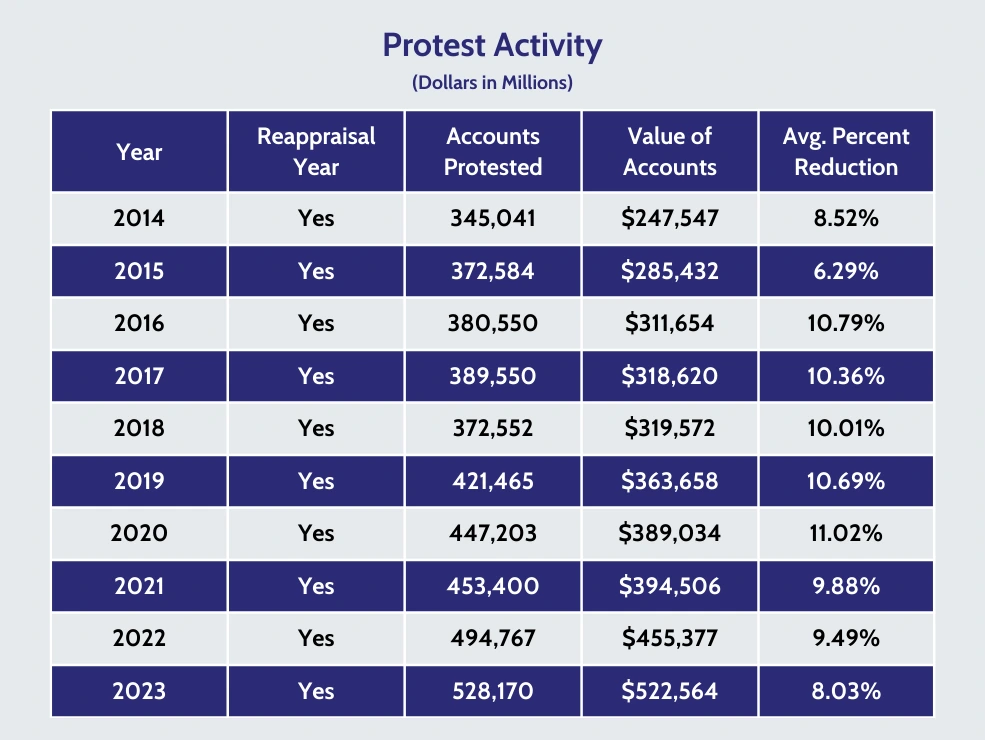Click the 8.52% average reduction cell
This screenshot has width=985, height=740.
click(846, 219)
